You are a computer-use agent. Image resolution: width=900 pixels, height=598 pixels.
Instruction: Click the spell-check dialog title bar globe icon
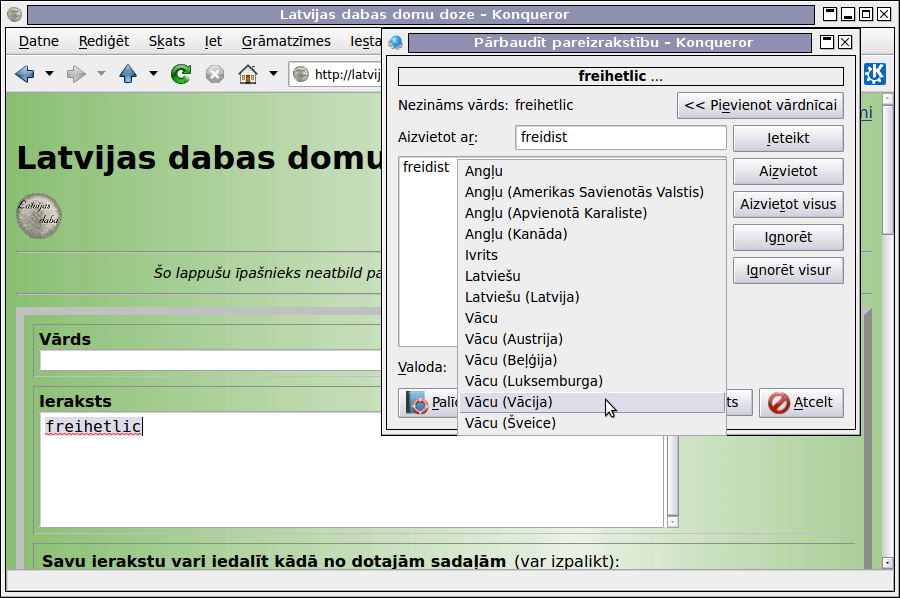[x=395, y=42]
